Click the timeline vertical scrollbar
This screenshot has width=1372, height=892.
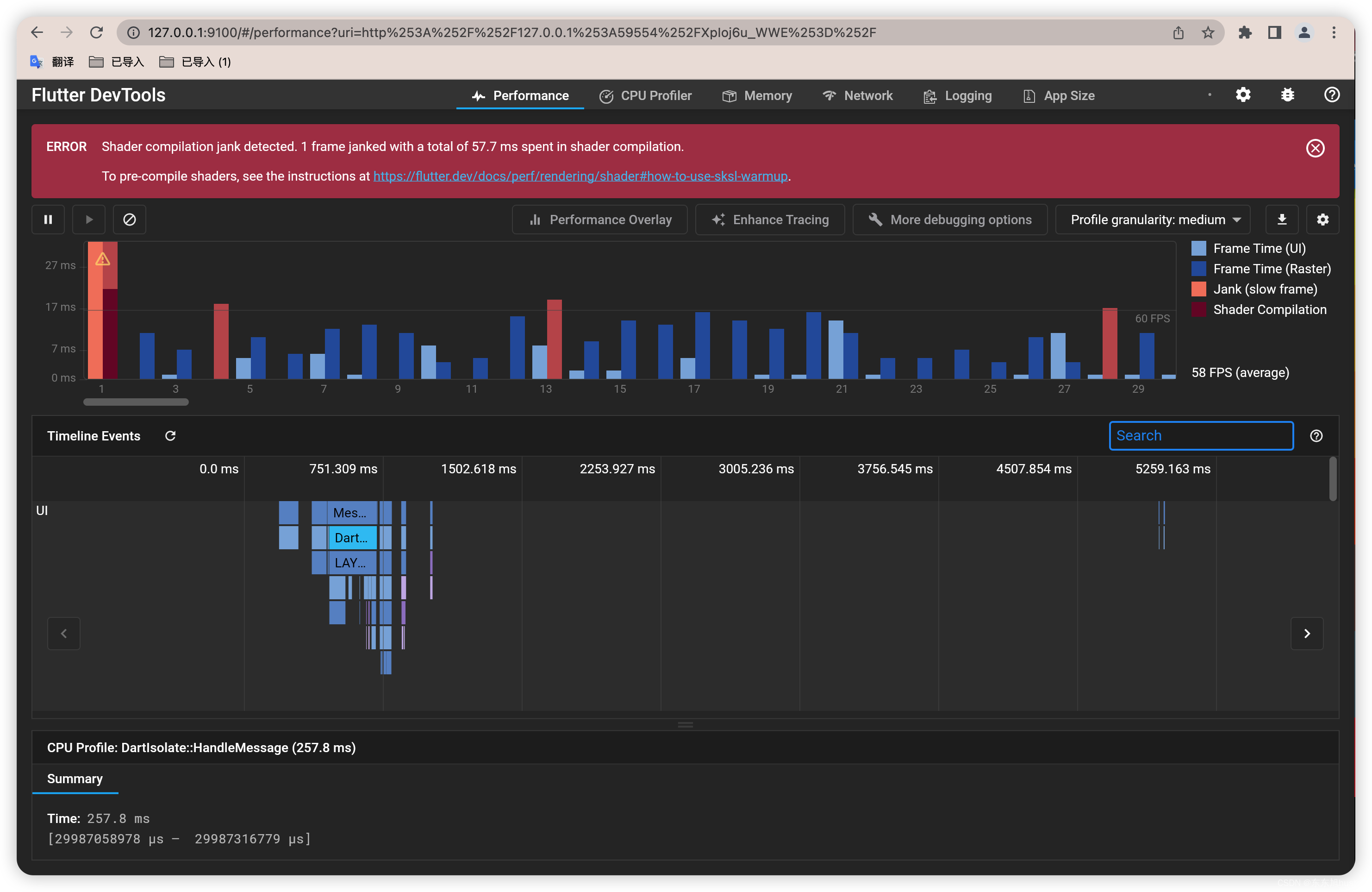(x=1333, y=479)
